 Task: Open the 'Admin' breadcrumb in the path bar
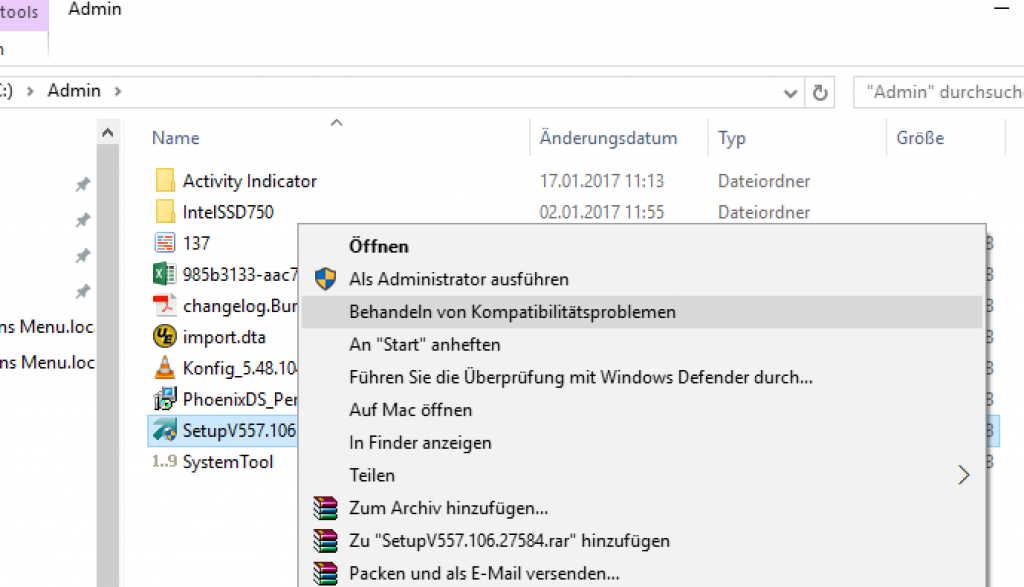tap(74, 90)
